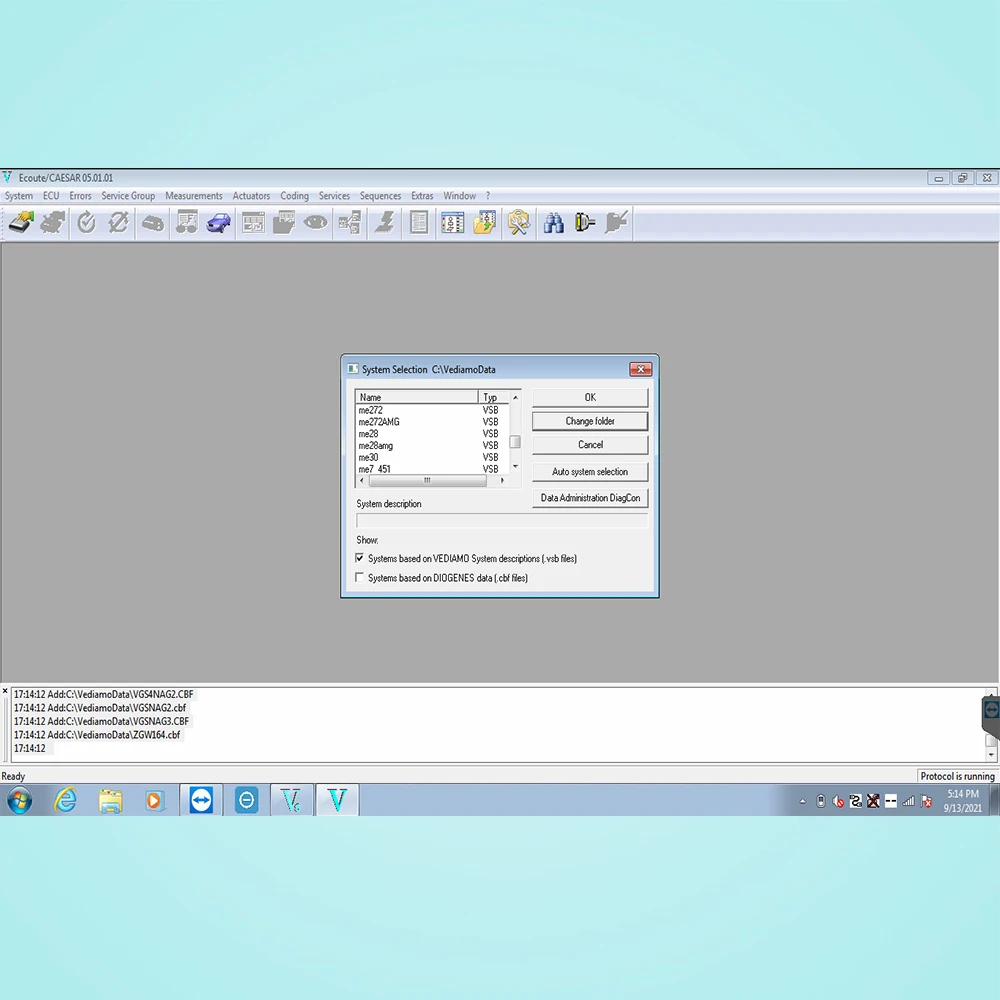
Task: Click the stop ECU contact crossed-circle icon
Action: [119, 223]
